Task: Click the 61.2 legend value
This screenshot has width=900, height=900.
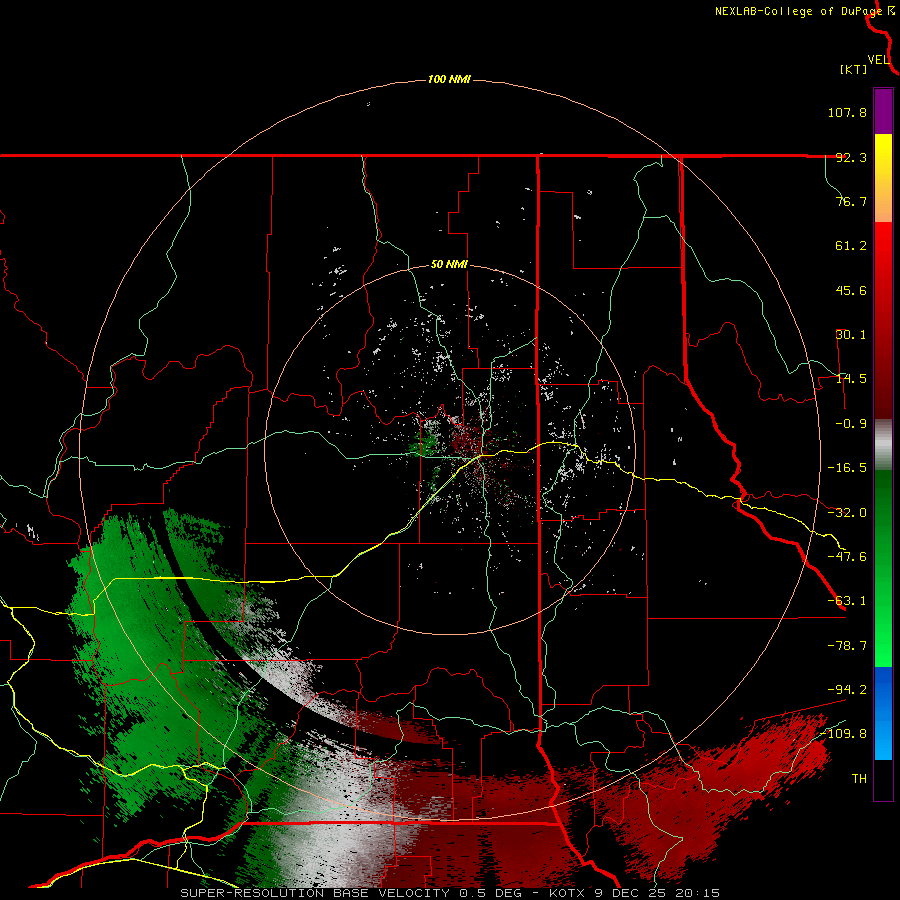Action: tap(851, 246)
